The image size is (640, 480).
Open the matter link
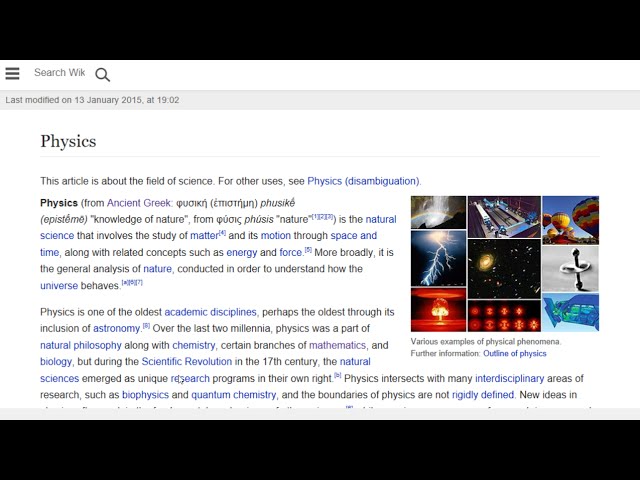204,236
